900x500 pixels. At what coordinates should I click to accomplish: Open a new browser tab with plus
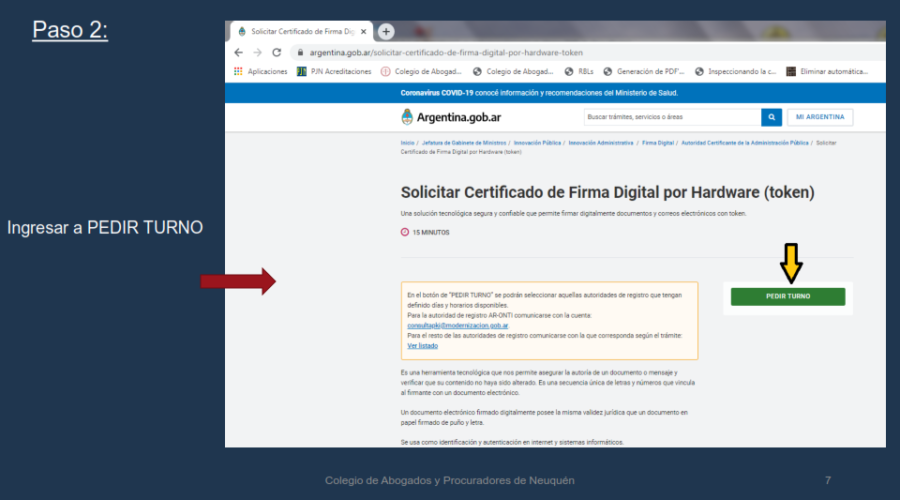pyautogui.click(x=386, y=32)
